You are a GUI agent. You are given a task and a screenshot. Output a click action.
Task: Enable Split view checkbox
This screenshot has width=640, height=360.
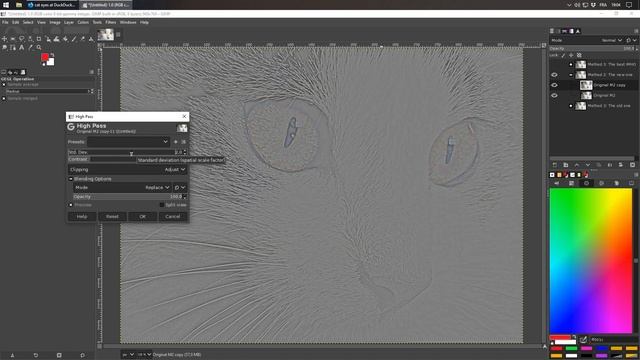[162, 205]
